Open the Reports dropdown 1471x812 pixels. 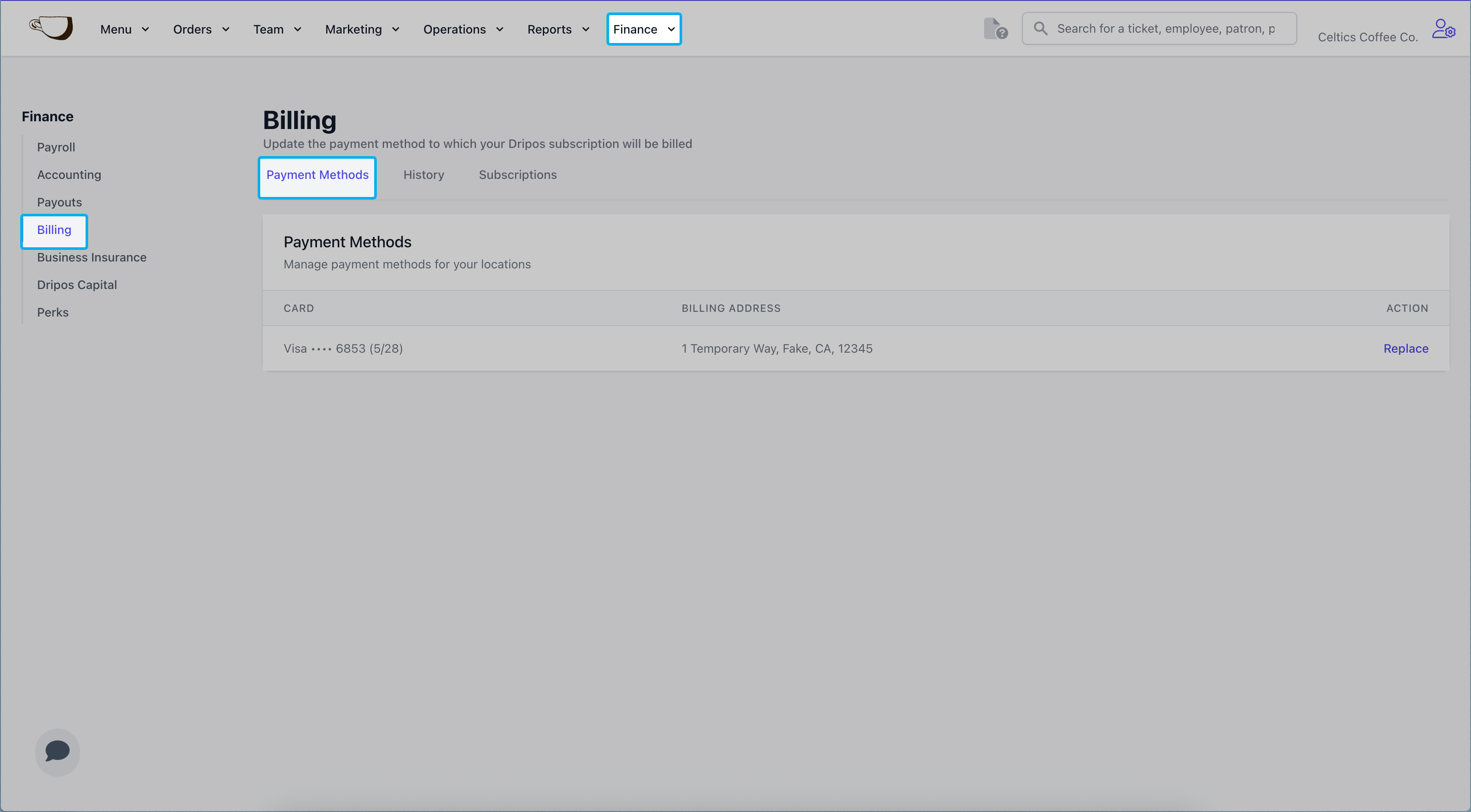[558, 29]
